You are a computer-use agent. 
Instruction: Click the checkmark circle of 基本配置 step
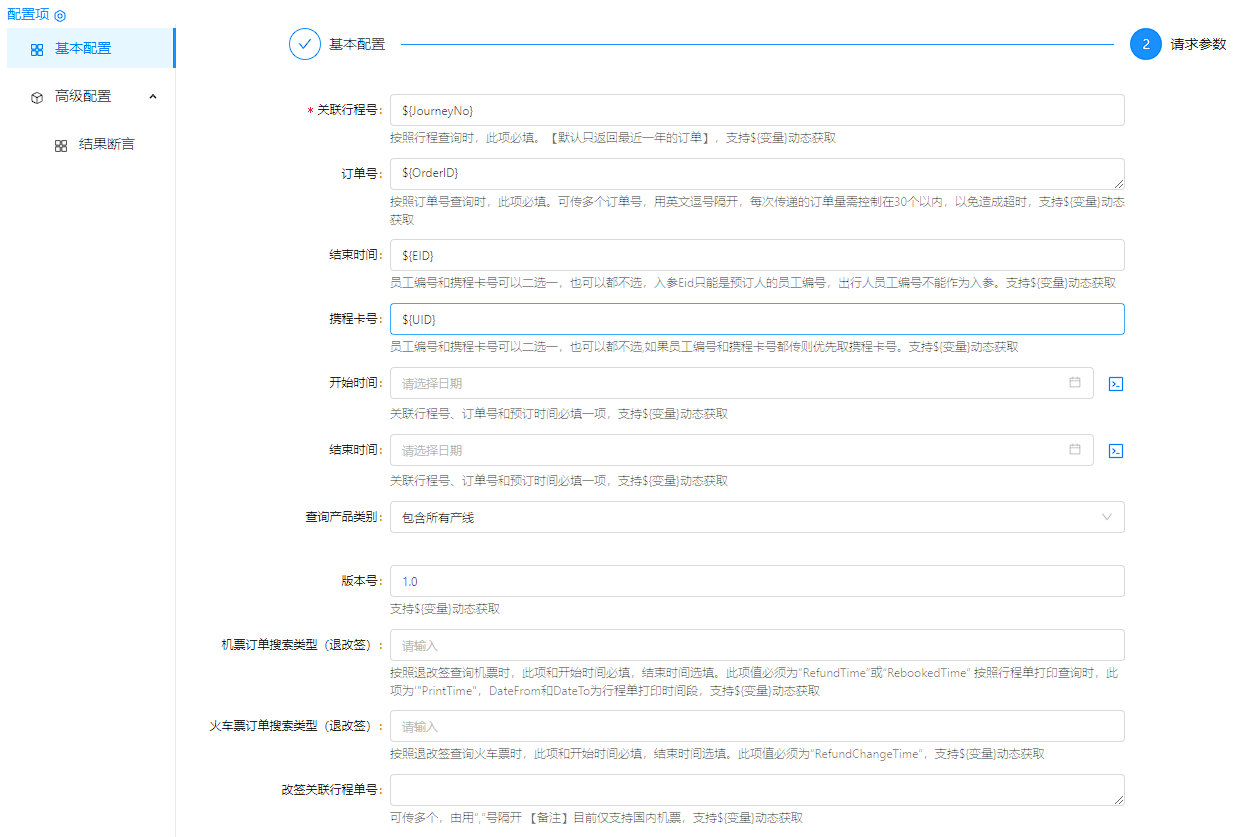click(x=305, y=45)
